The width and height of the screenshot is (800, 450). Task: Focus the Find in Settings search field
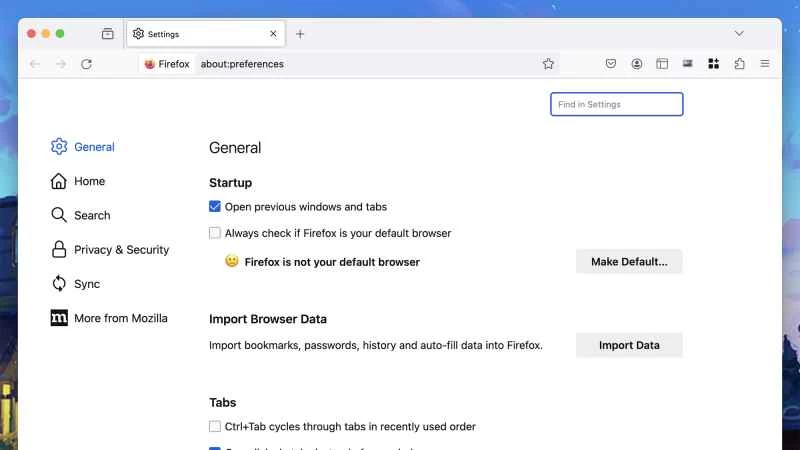pos(616,105)
